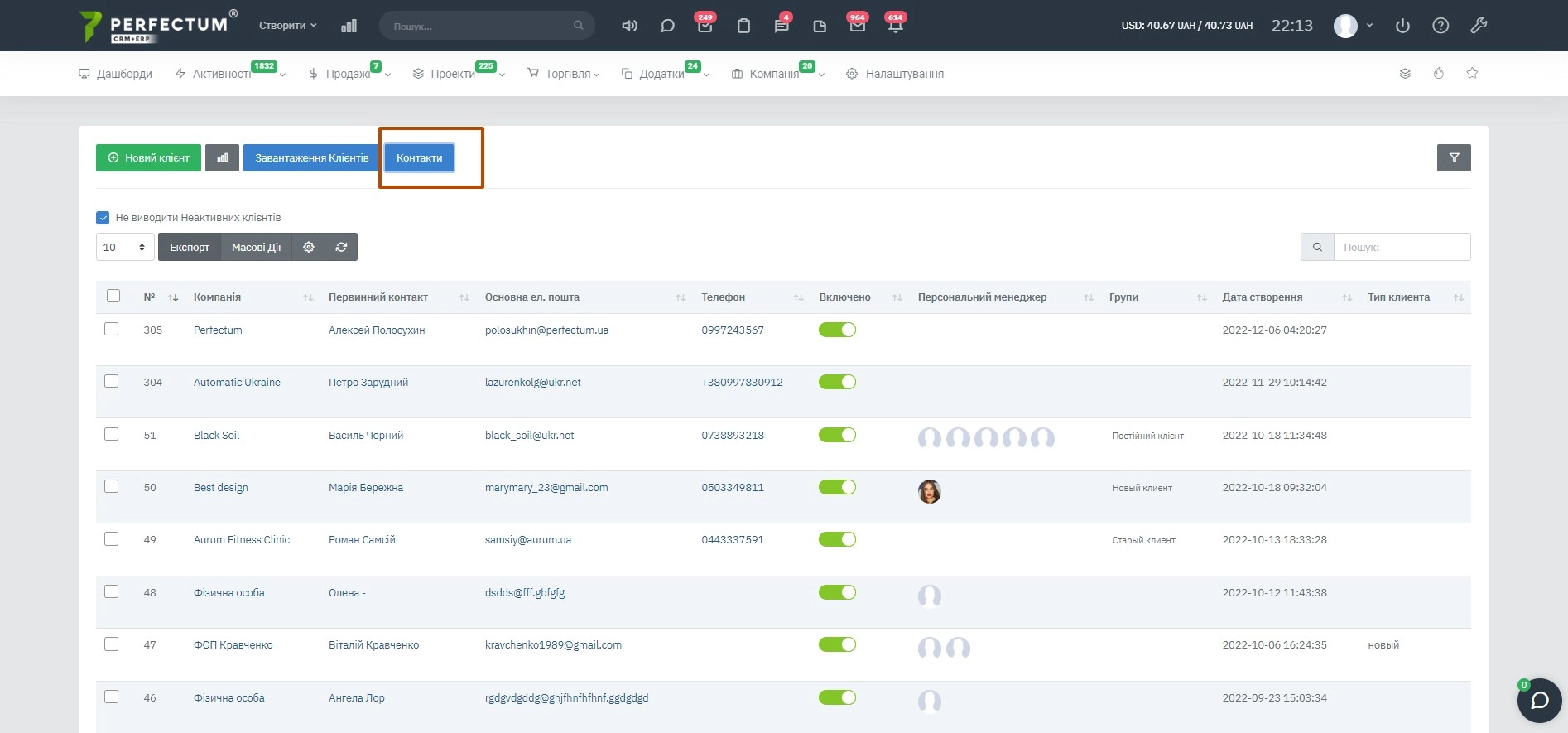Click the manager avatar in Best design row

[x=929, y=492]
